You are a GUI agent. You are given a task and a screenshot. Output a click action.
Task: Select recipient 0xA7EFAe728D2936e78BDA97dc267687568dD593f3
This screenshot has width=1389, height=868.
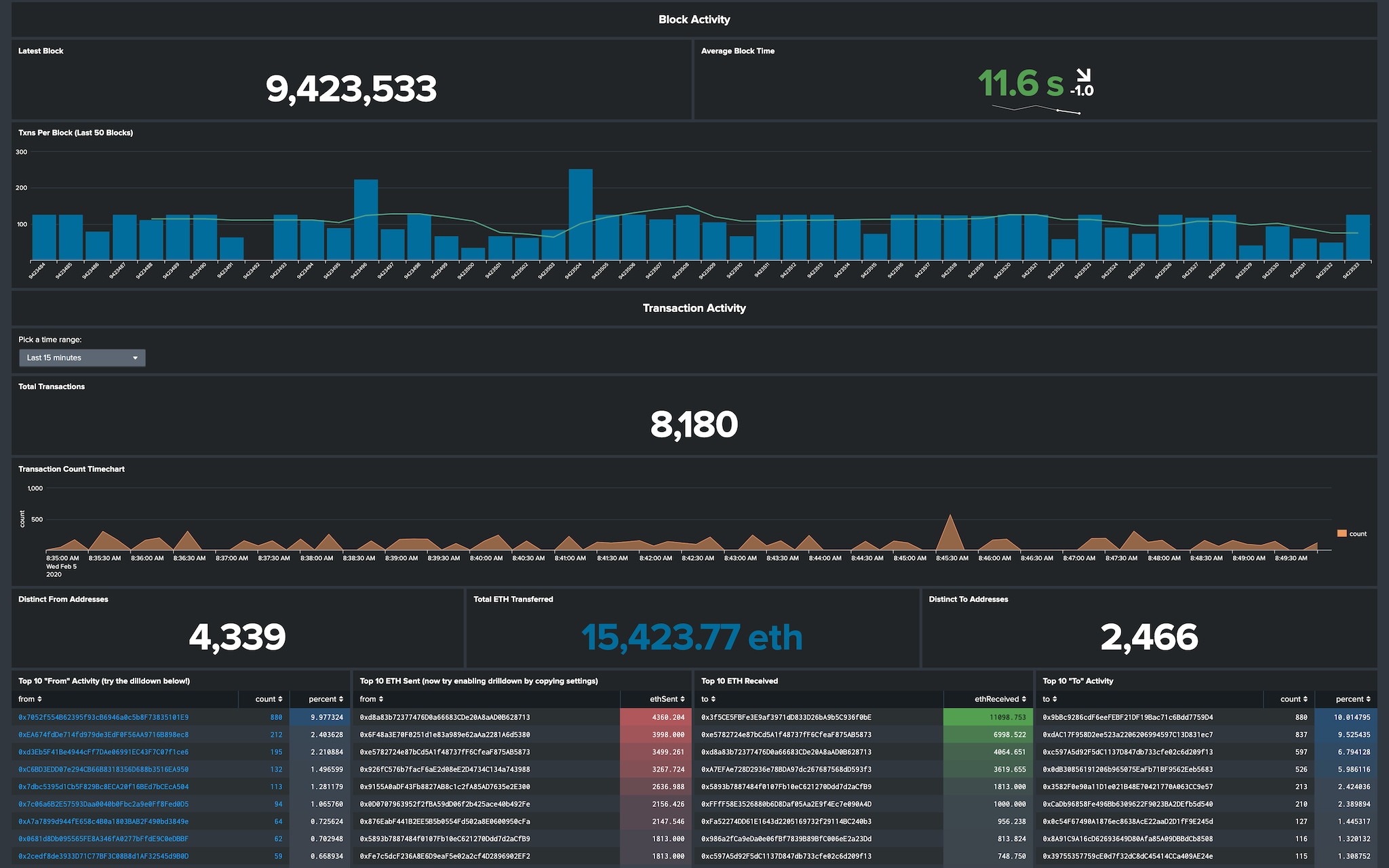click(787, 770)
